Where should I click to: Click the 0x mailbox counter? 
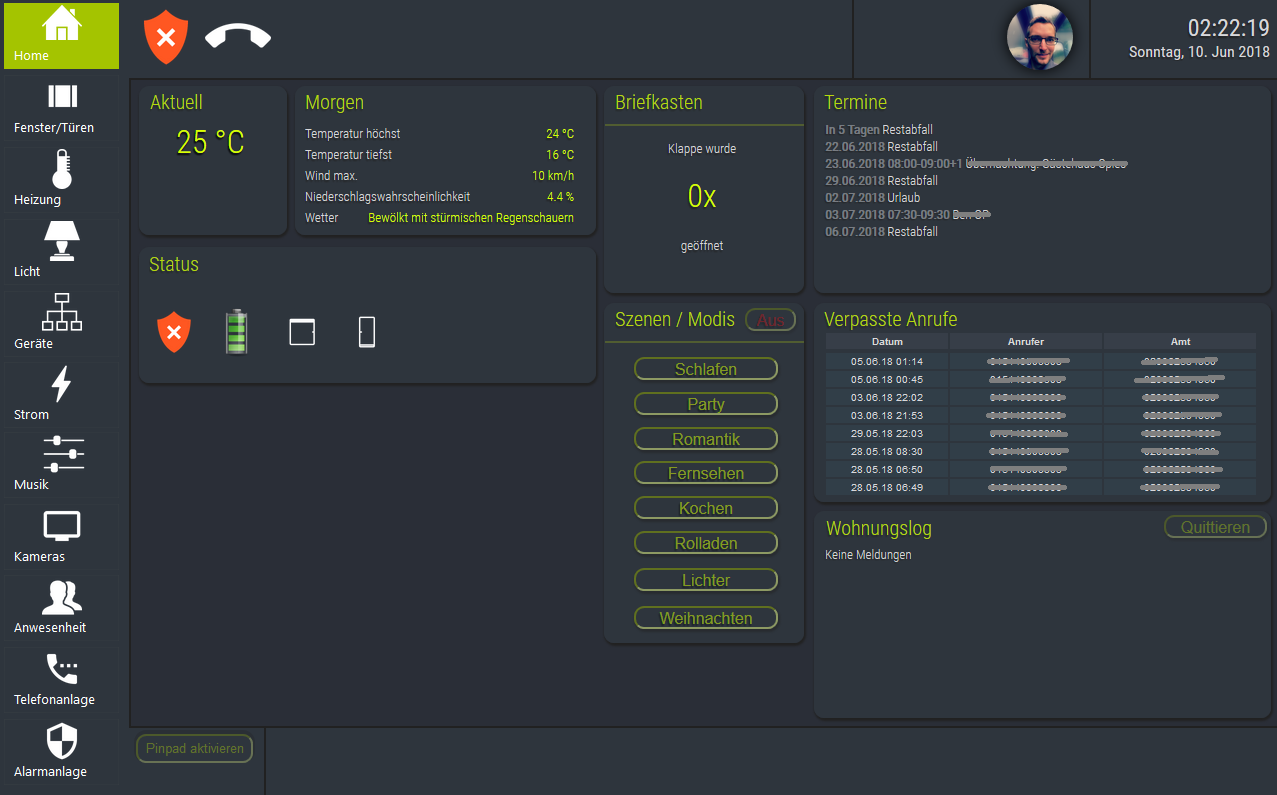[x=702, y=196]
